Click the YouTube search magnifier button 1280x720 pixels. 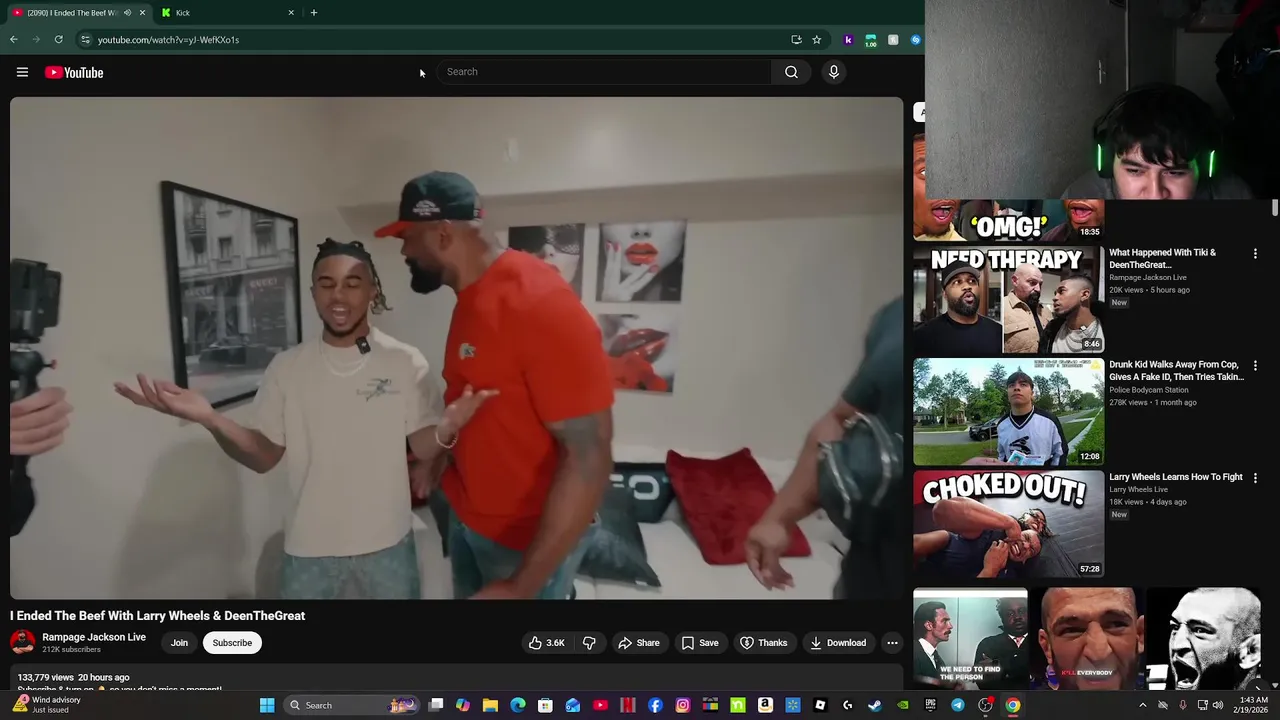point(791,72)
